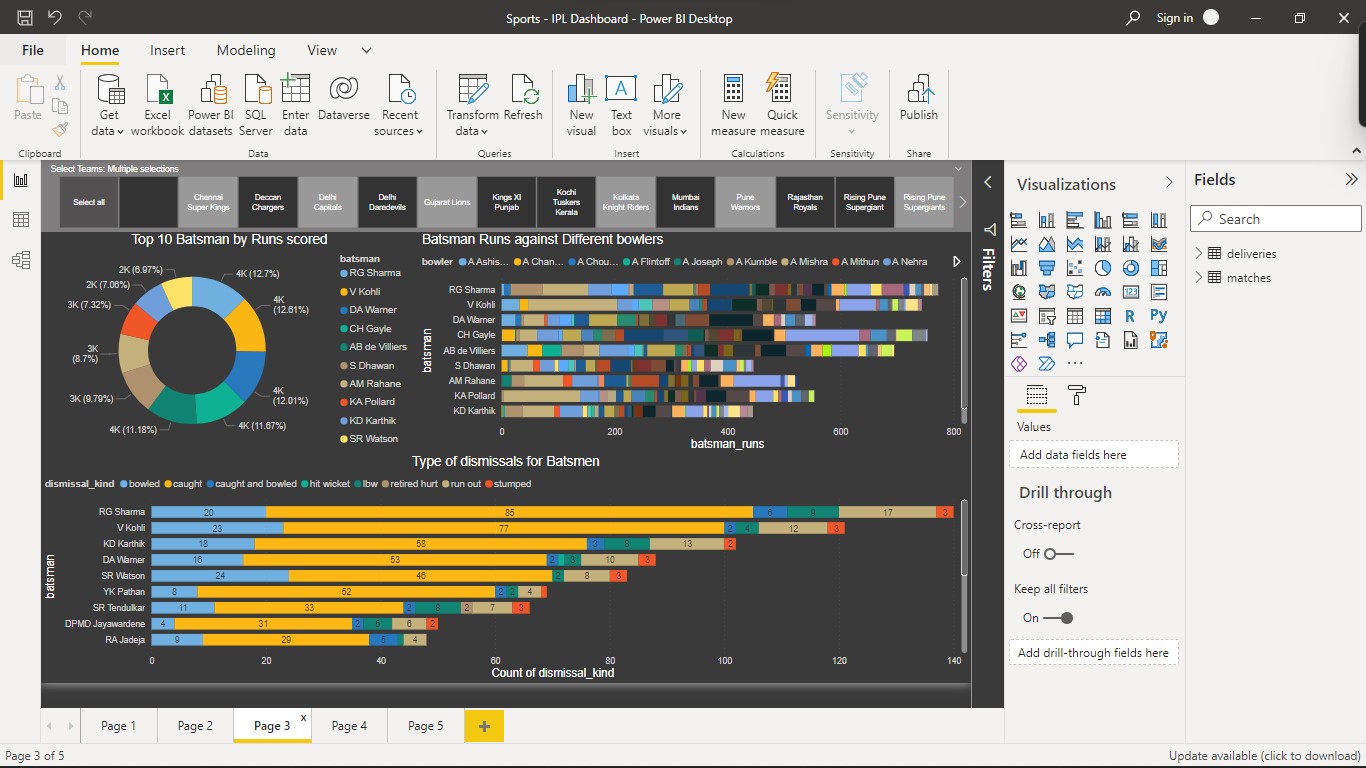Collapse the Fields pane double chevron
Screen dimensions: 1366x768
(x=1351, y=179)
